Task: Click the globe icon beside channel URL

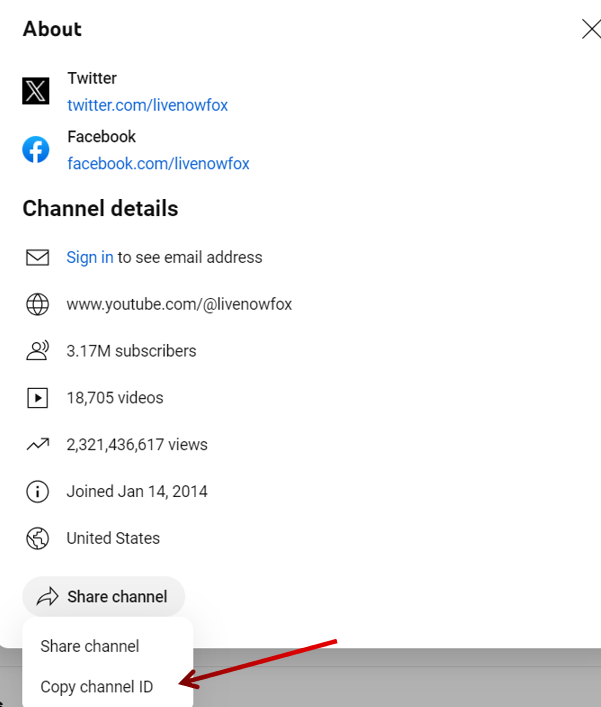Action: click(x=37, y=304)
